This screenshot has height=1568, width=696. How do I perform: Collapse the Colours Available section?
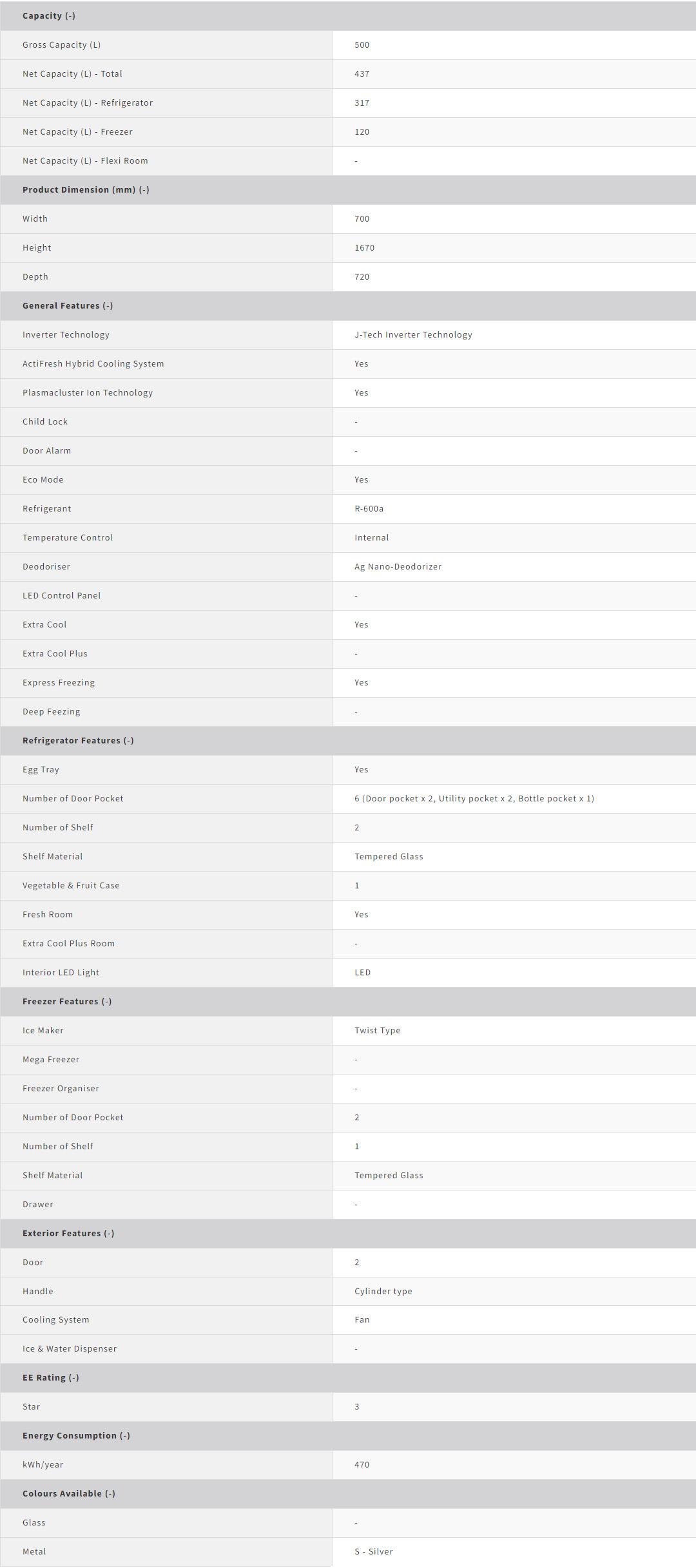[x=69, y=1493]
